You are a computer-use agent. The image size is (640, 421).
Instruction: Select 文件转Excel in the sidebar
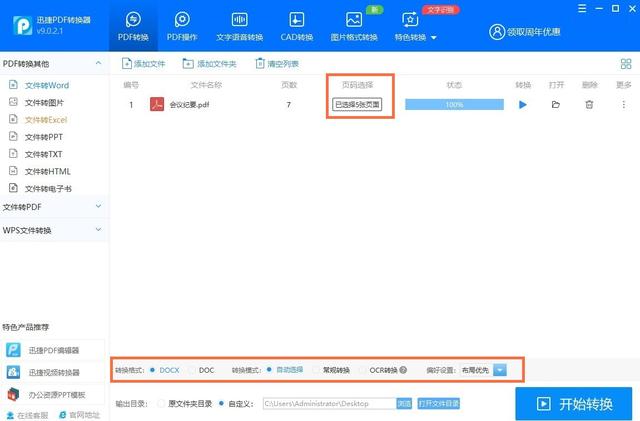coord(45,119)
